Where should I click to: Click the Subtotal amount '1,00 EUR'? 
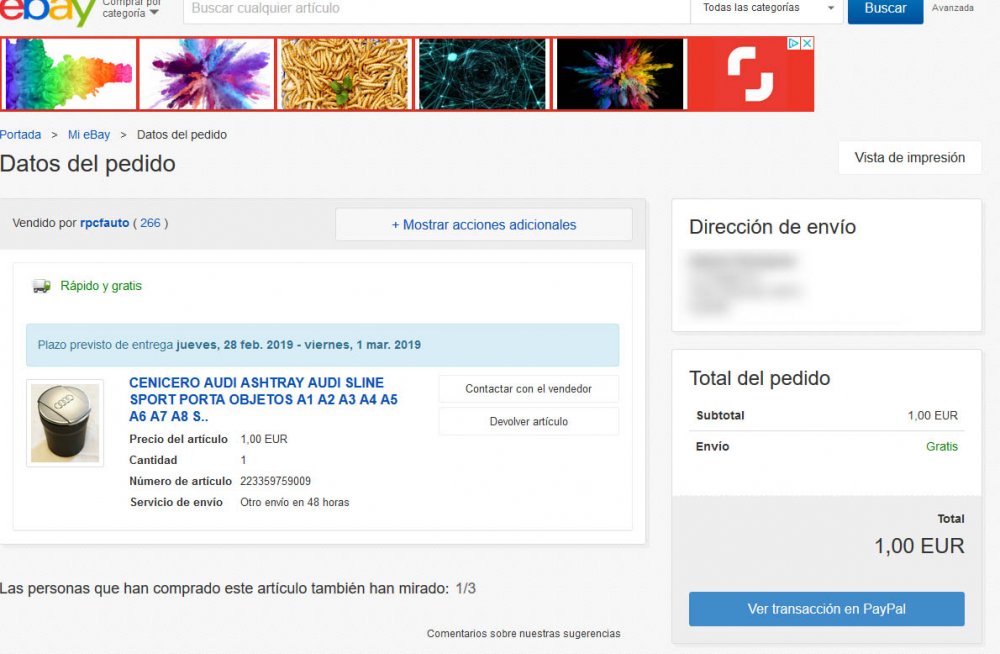pos(932,415)
